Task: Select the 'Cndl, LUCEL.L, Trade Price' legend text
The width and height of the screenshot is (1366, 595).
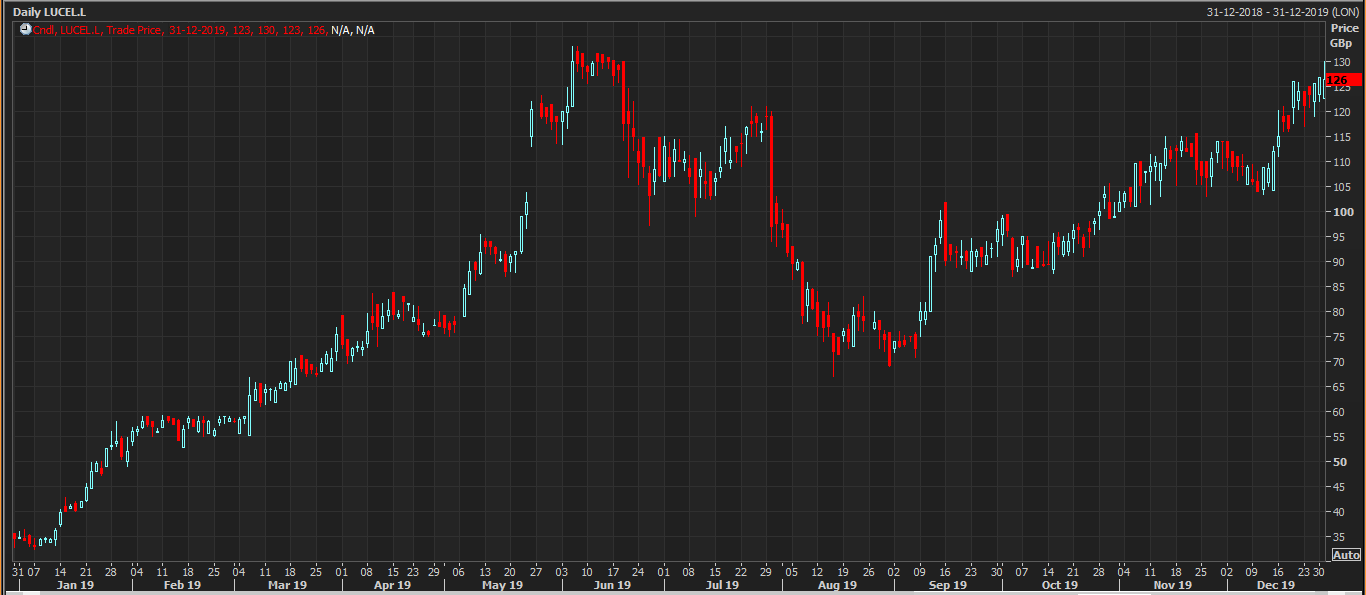Action: click(99, 30)
